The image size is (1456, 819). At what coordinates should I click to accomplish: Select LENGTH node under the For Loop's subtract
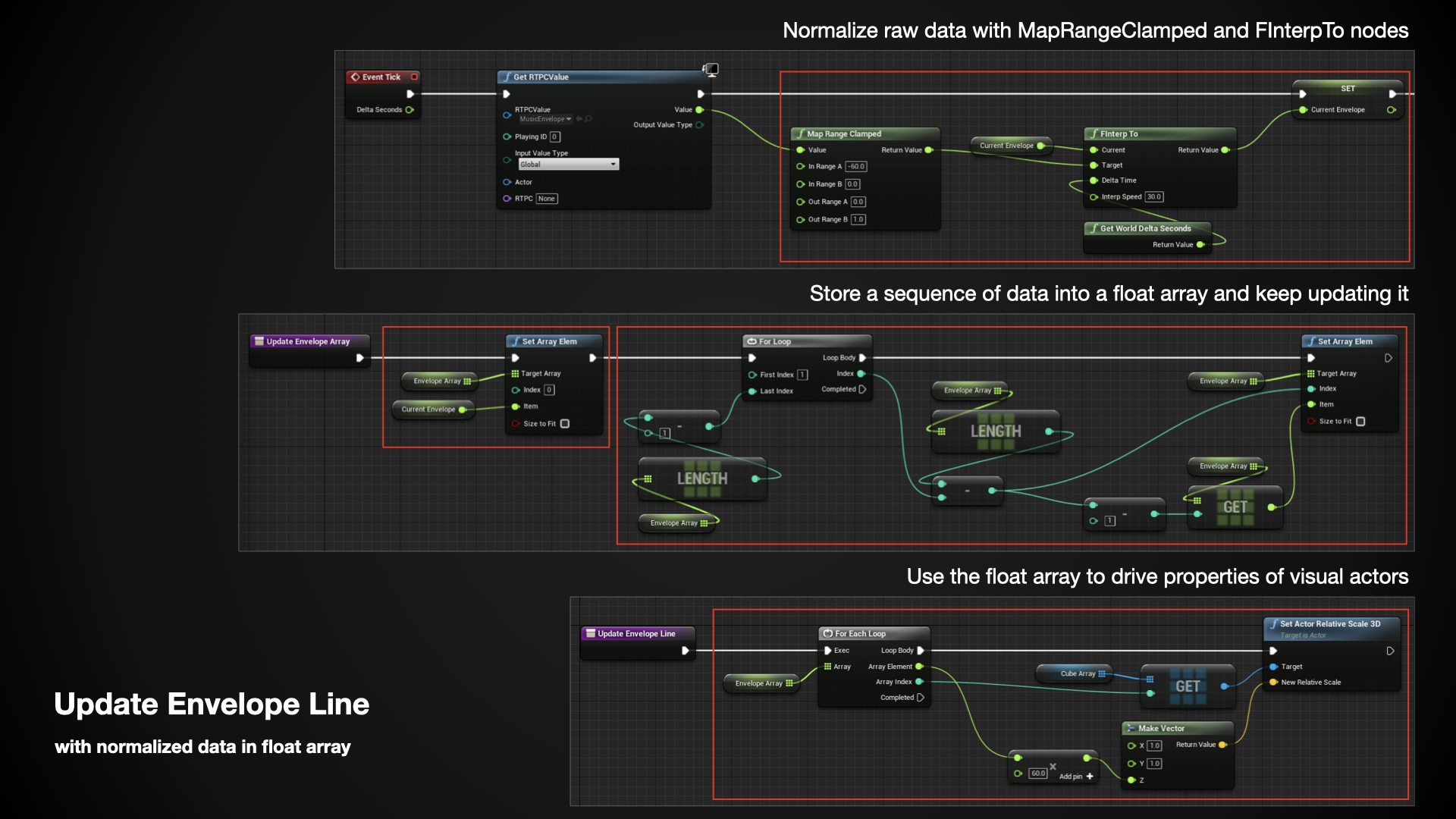[703, 479]
